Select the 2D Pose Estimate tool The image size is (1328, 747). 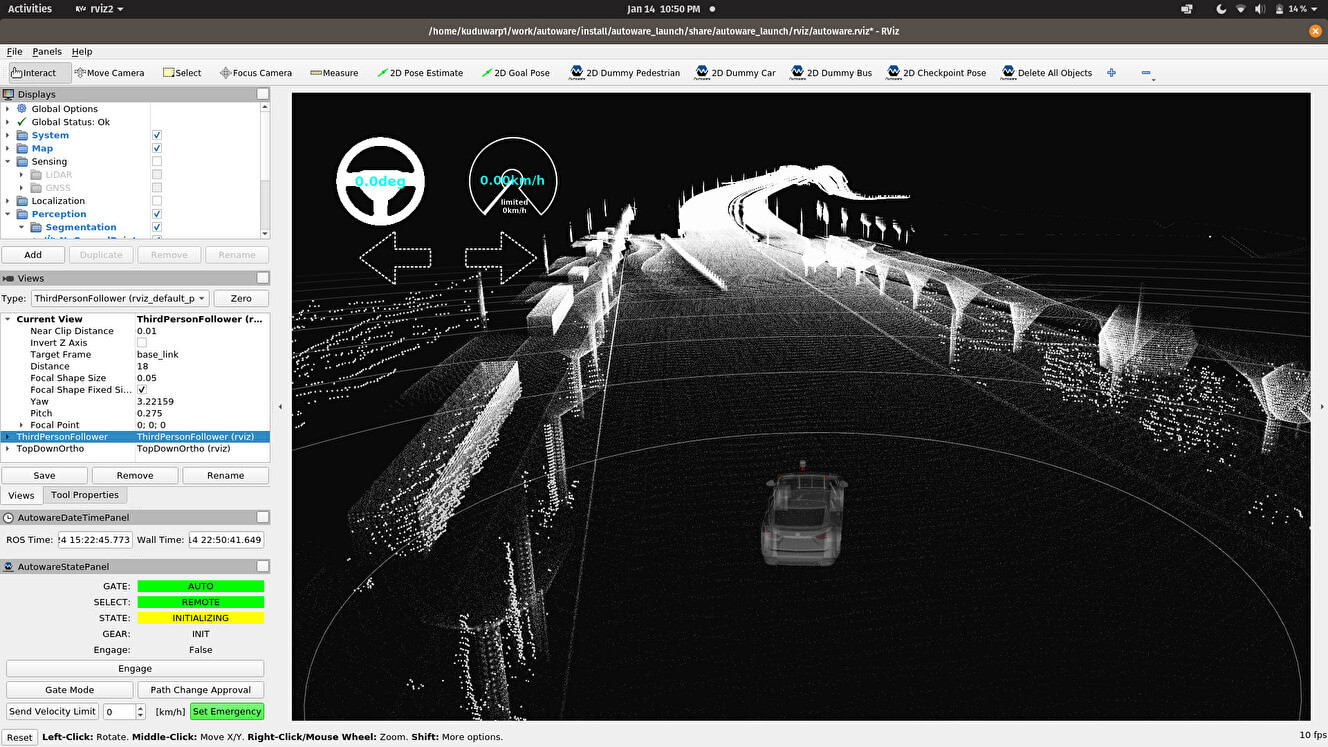(420, 73)
